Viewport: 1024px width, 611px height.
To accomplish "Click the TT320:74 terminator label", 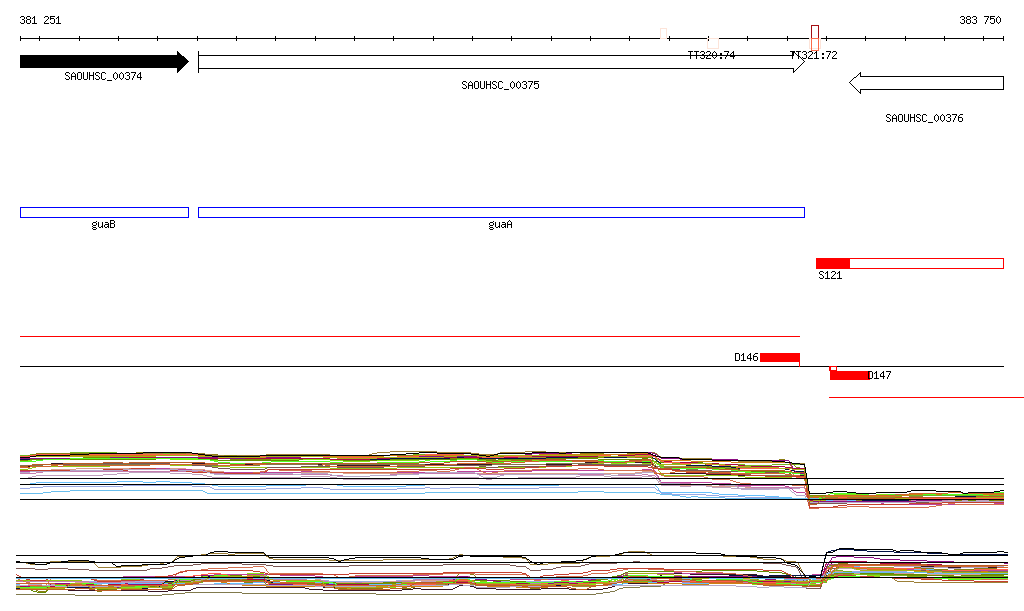I will (x=711, y=55).
